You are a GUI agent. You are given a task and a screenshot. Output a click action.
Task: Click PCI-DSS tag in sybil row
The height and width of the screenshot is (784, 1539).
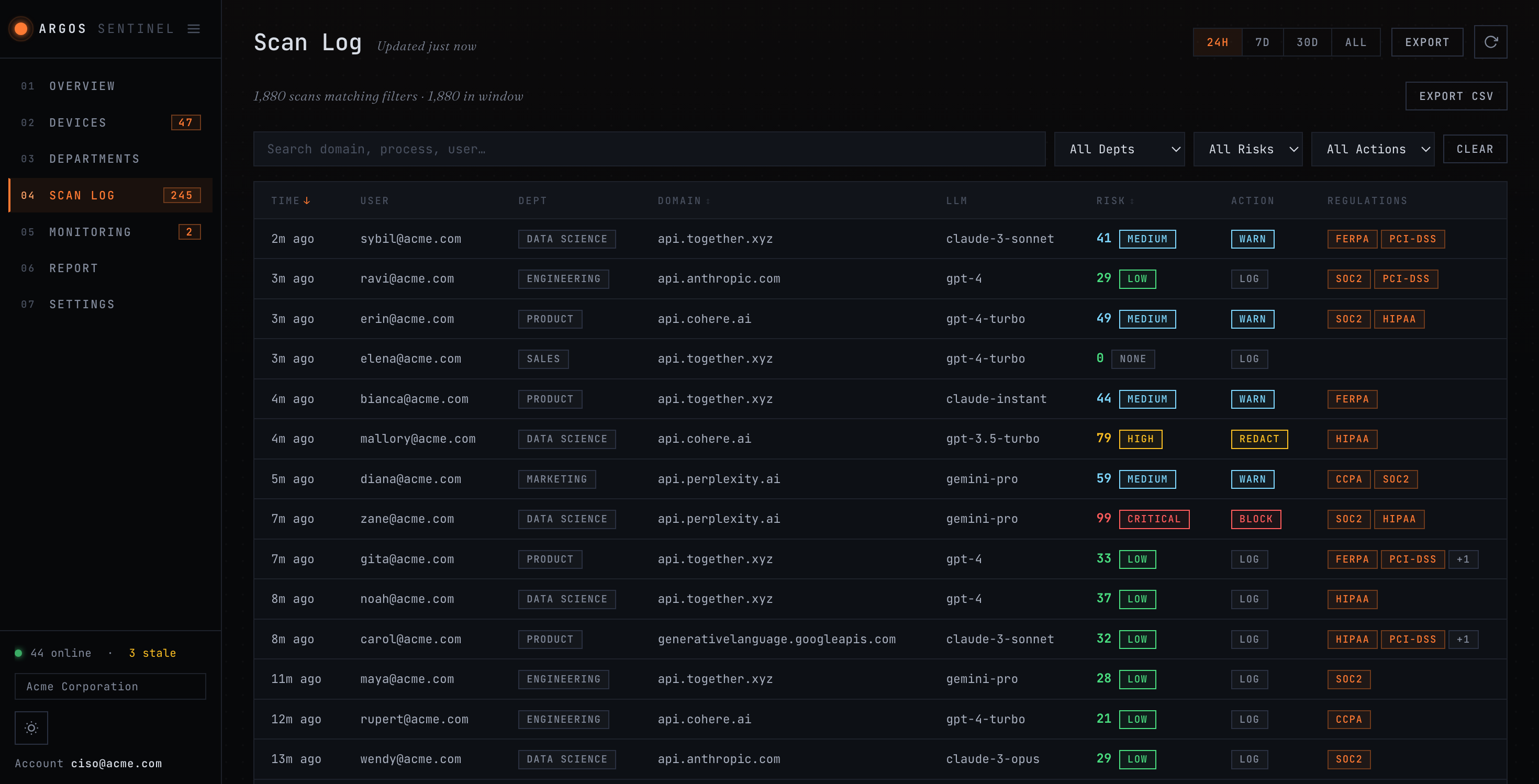[x=1412, y=239]
